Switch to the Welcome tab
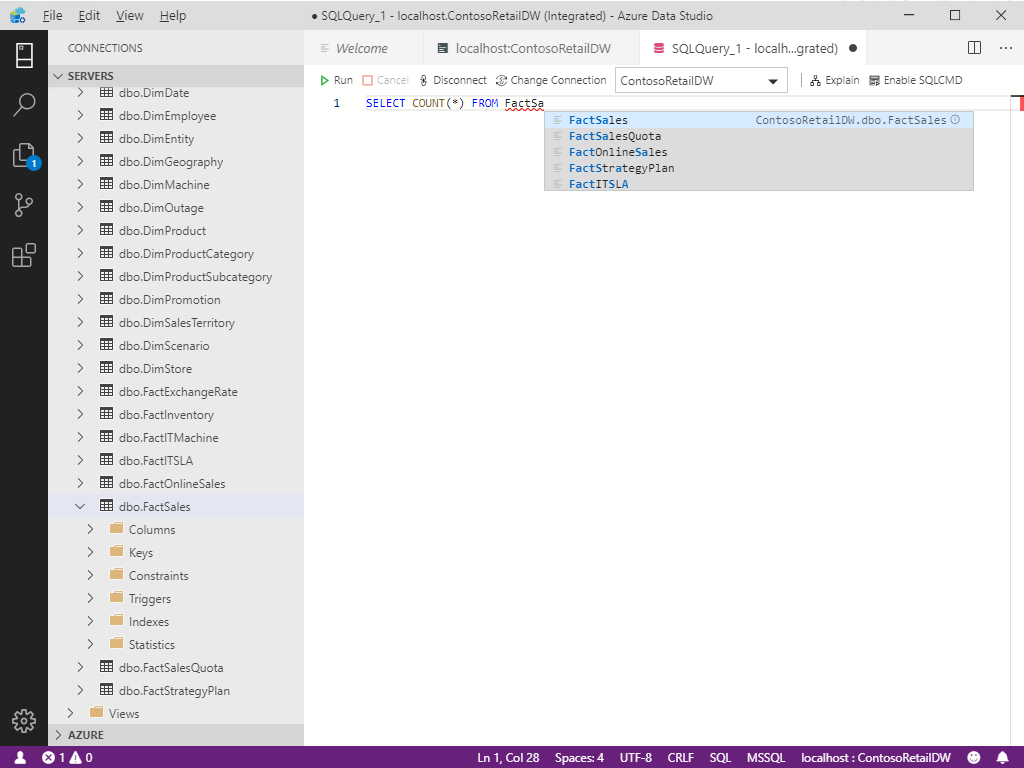1024x768 pixels. [361, 48]
